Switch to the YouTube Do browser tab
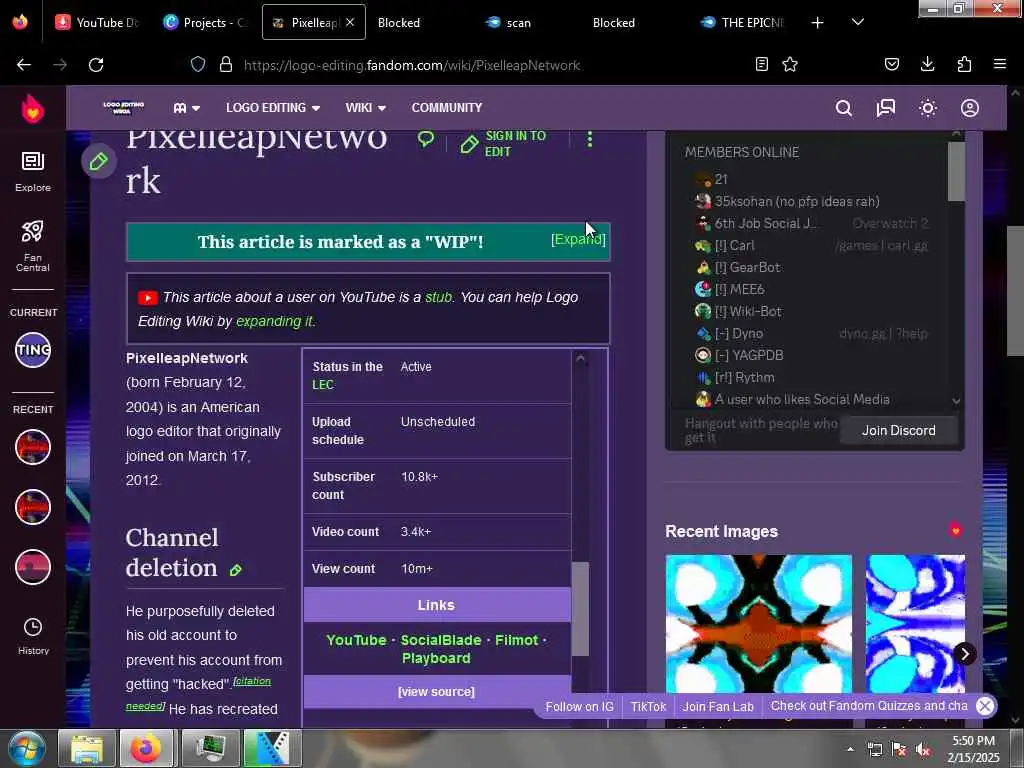1024x768 pixels. (x=97, y=23)
